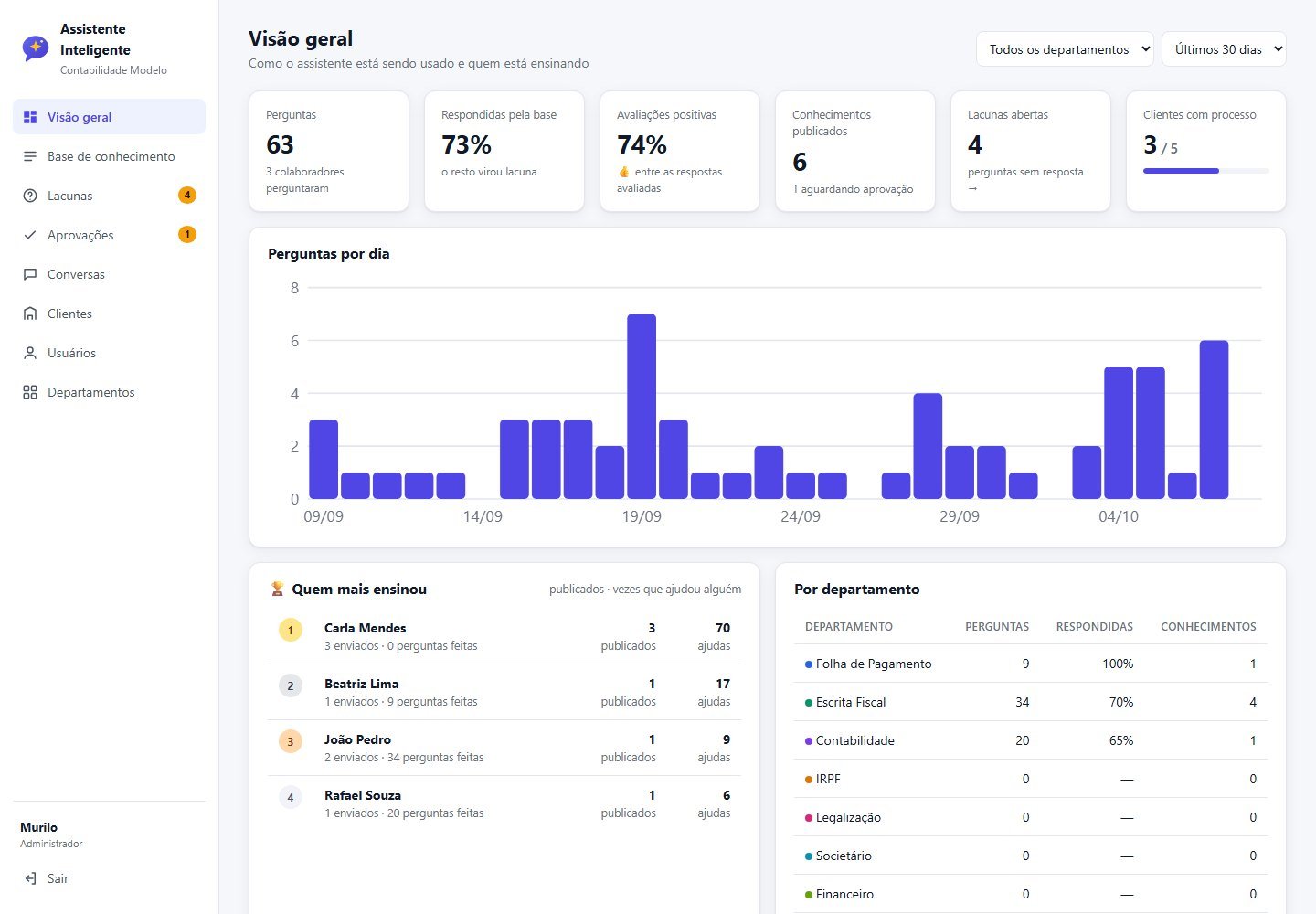
Task: Click the rank 3 medal for João Pedro
Action: [291, 741]
